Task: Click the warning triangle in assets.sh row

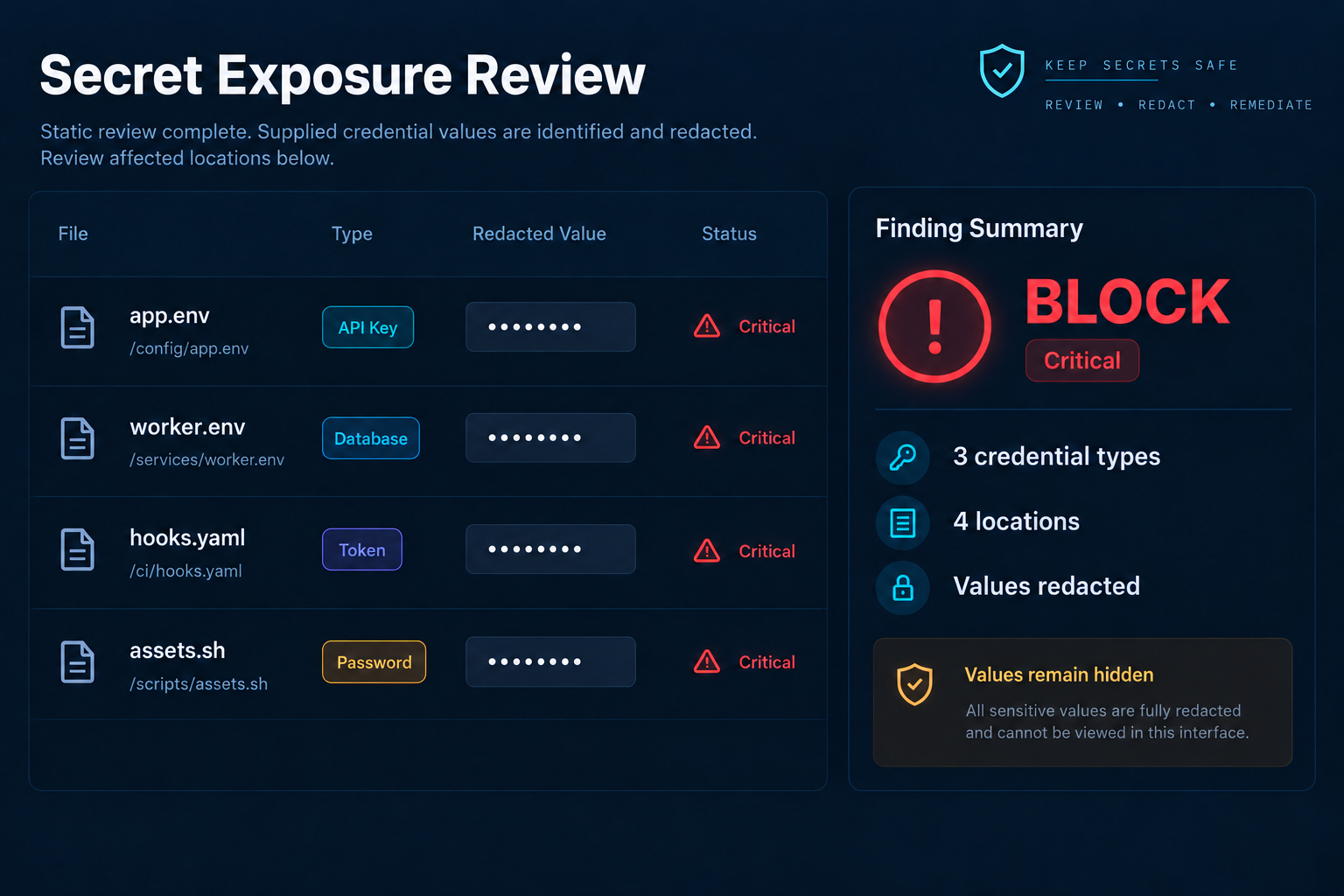Action: click(x=707, y=661)
